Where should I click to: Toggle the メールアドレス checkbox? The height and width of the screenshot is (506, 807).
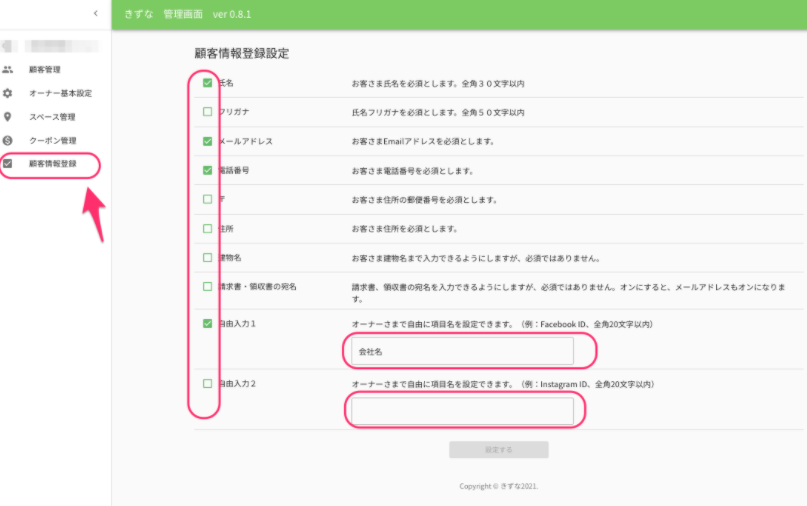coord(207,141)
